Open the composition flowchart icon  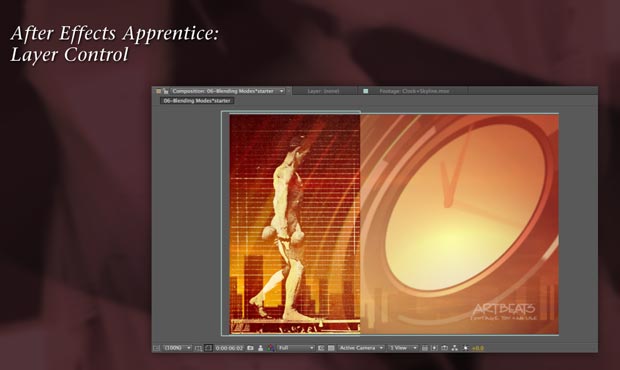coord(455,348)
